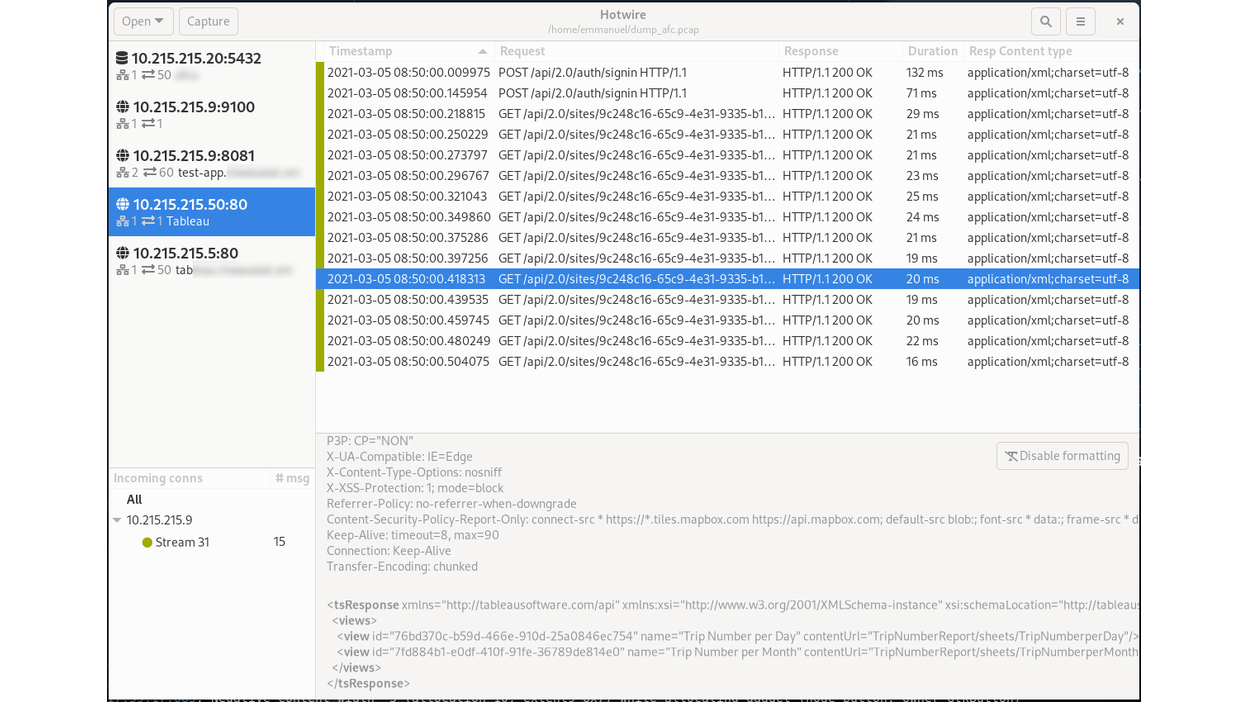Open the hamburger menu in the header bar

coord(1081,21)
